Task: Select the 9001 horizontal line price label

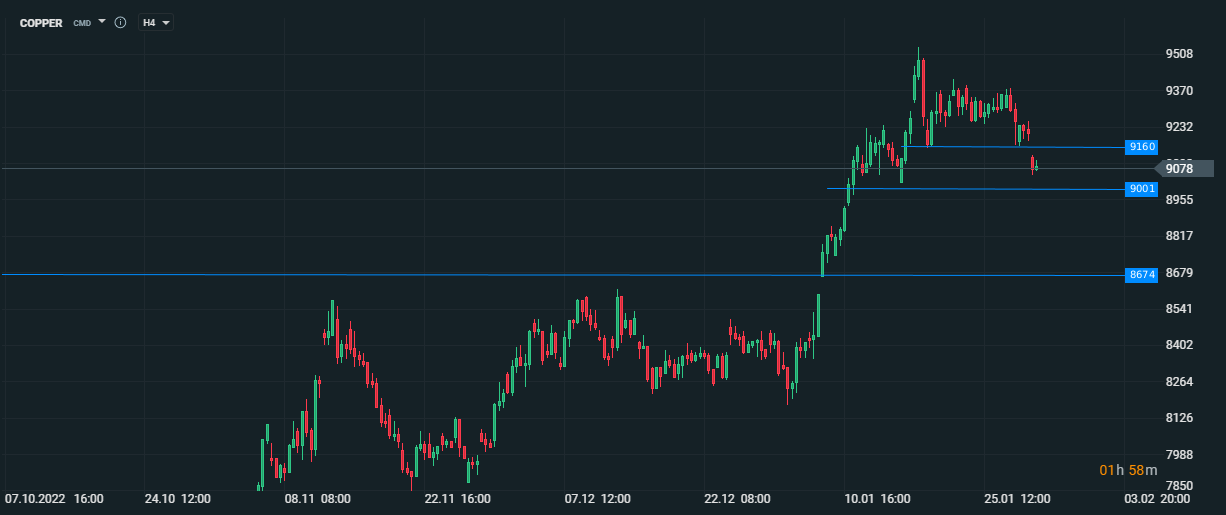Action: tap(1142, 189)
